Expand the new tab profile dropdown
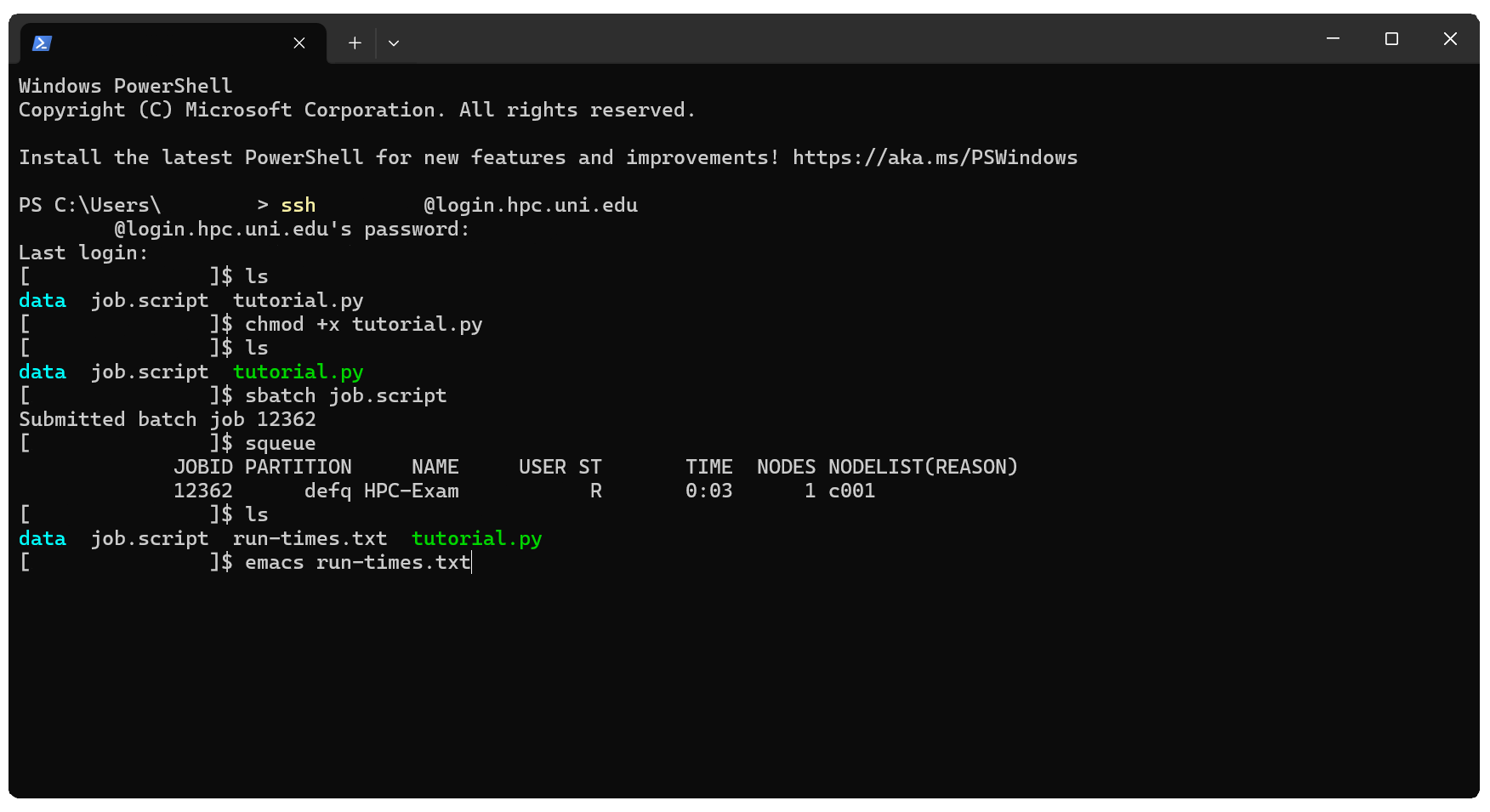This screenshot has width=1490, height=812. (394, 43)
